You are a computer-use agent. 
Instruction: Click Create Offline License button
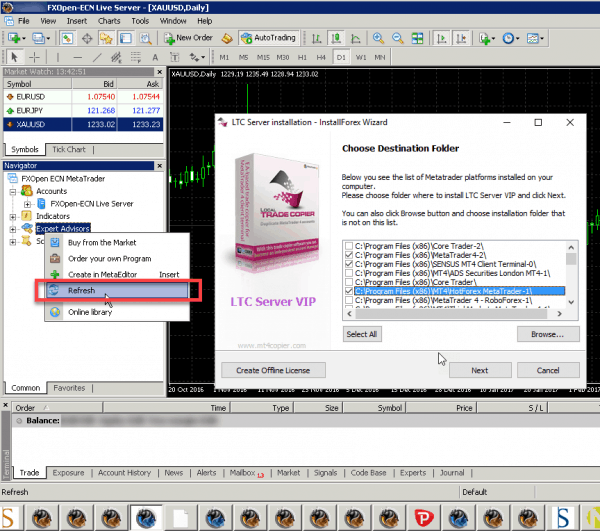coord(273,370)
